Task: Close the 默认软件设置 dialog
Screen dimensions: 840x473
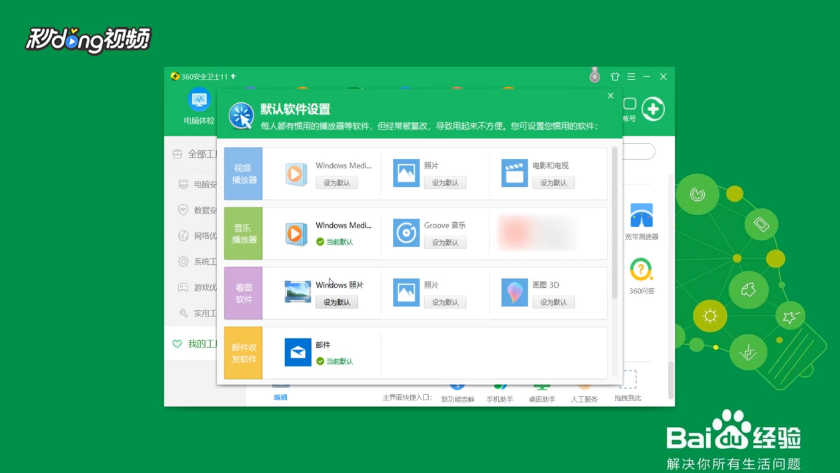Action: tap(610, 96)
